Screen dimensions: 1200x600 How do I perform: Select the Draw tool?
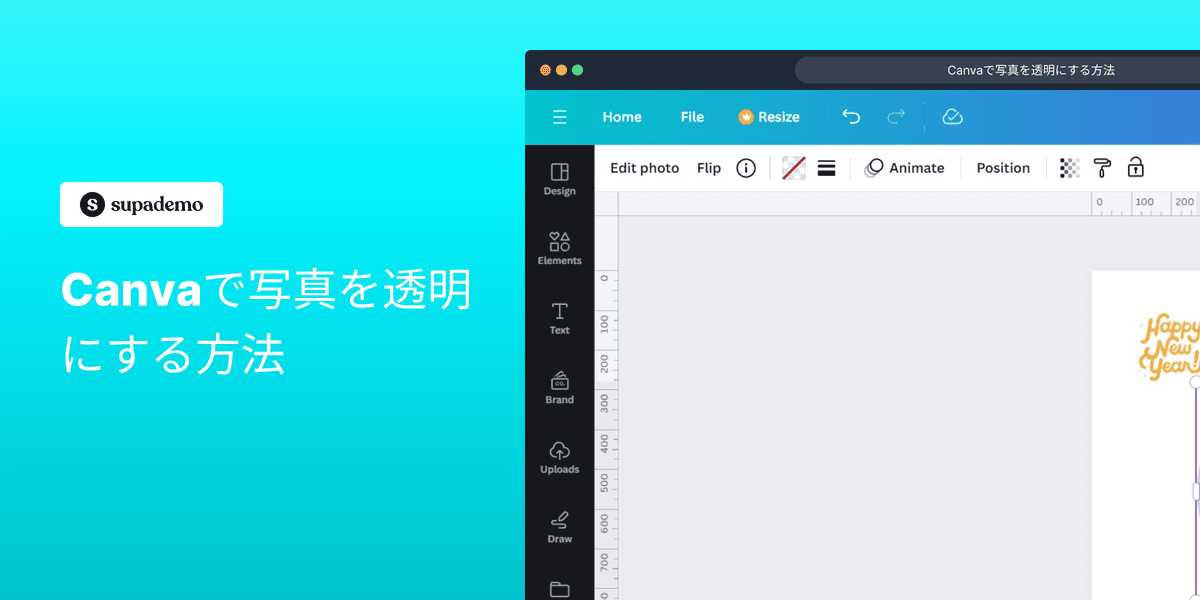pos(559,526)
